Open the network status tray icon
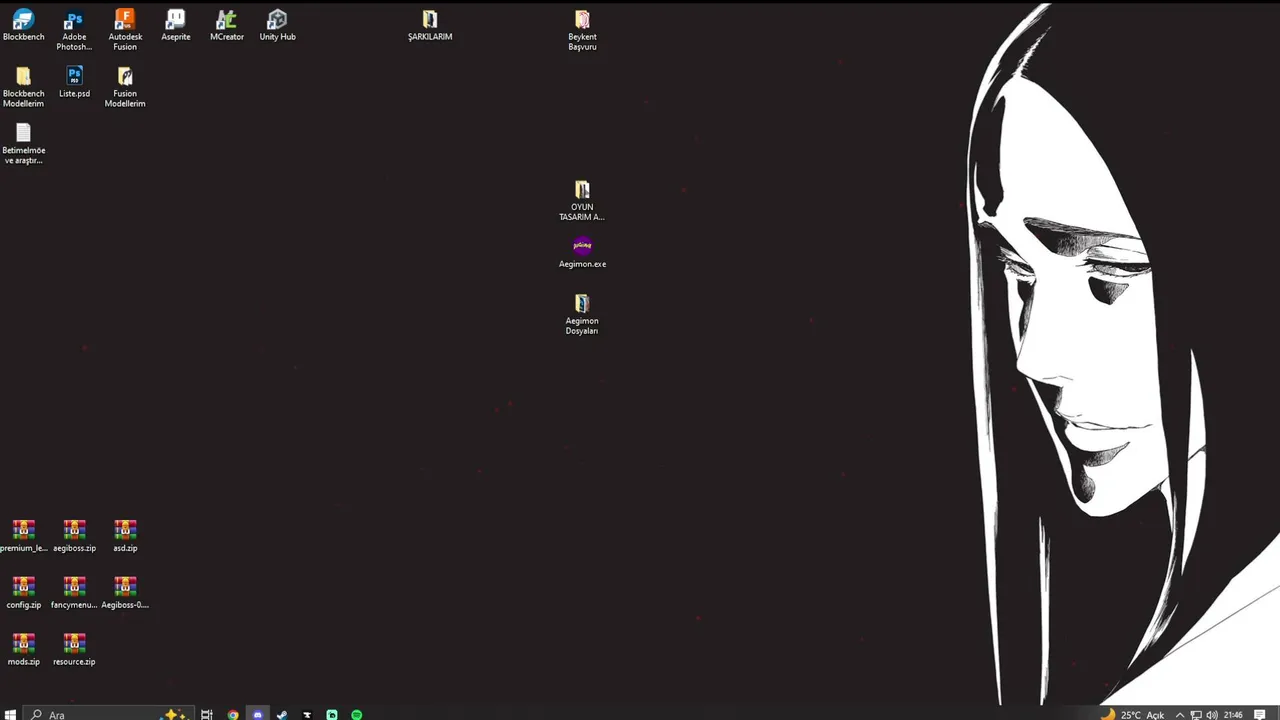 pyautogui.click(x=1196, y=714)
